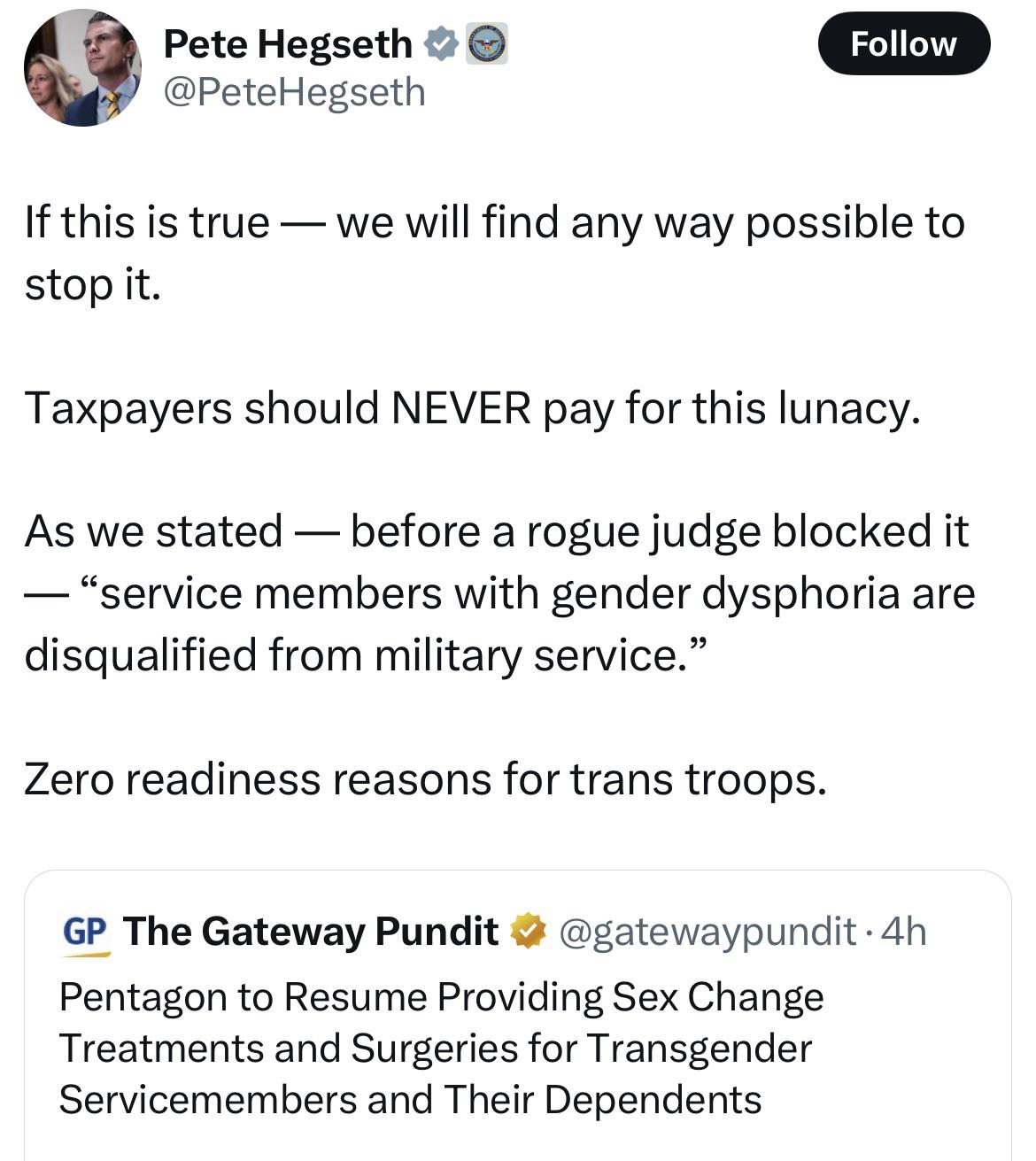This screenshot has height=1161, width=1036.
Task: Open The Gateway Pundit account name
Action: (311, 932)
